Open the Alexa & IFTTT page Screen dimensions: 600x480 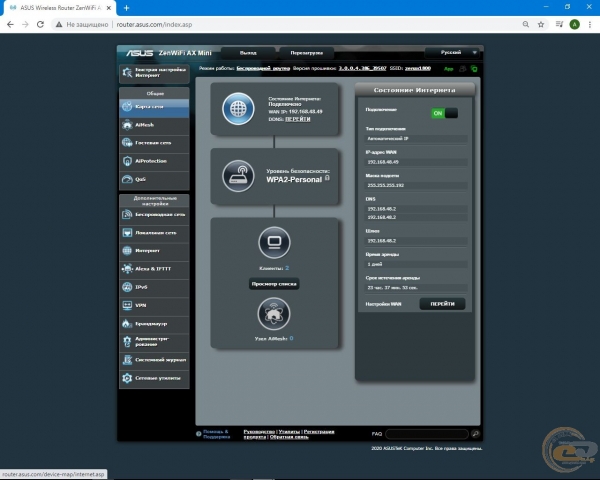(154, 269)
